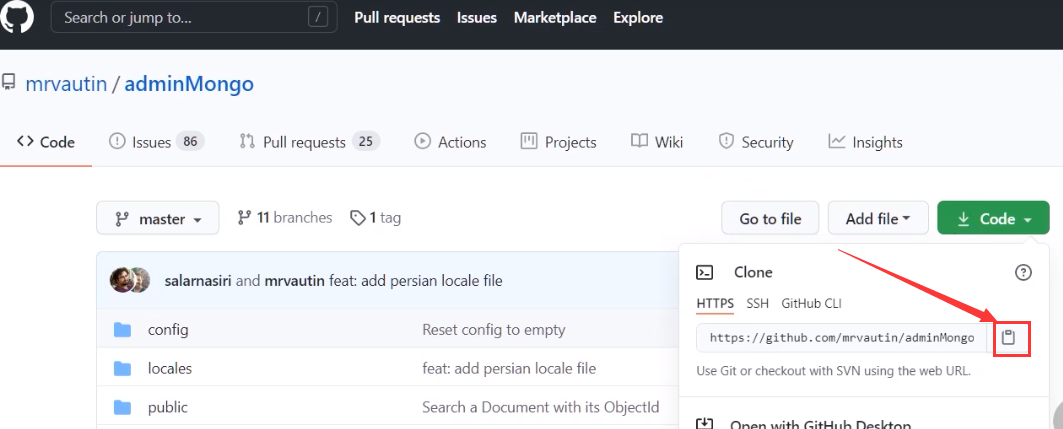Click the salarnasiri contributor avatar
Screen dimensions: 1063x429
click(x=122, y=280)
